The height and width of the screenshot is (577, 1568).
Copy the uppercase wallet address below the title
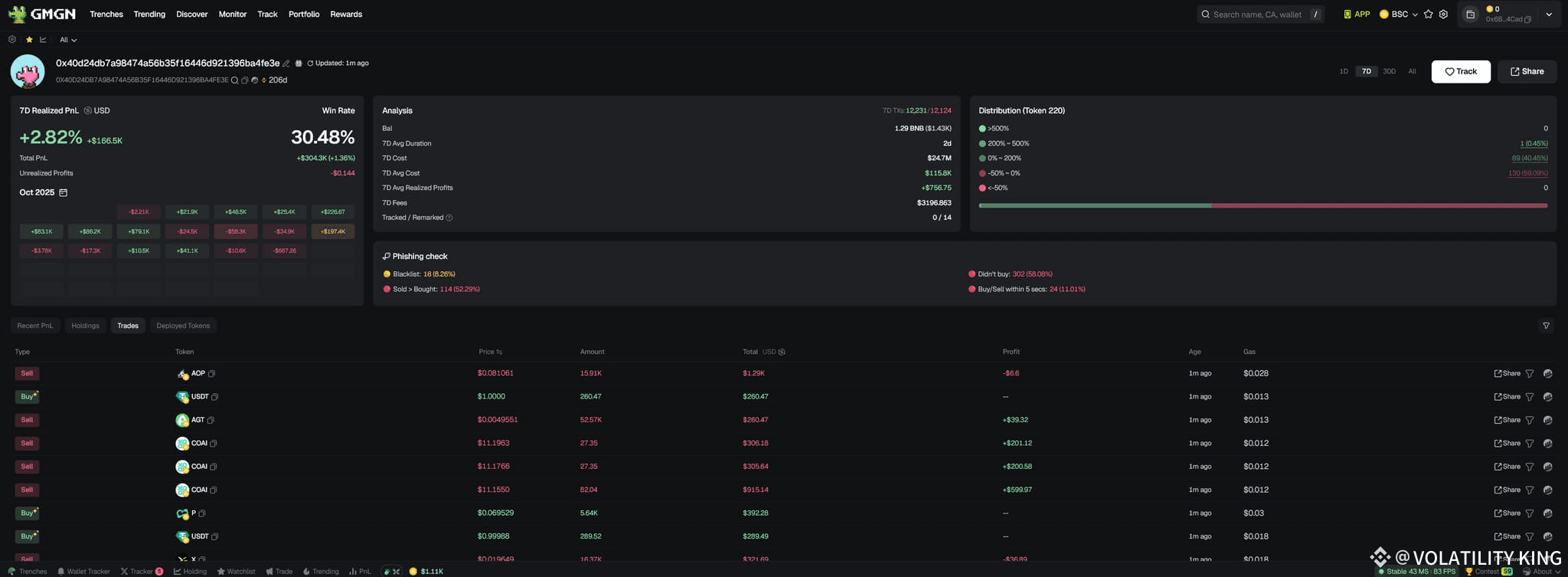[x=245, y=80]
